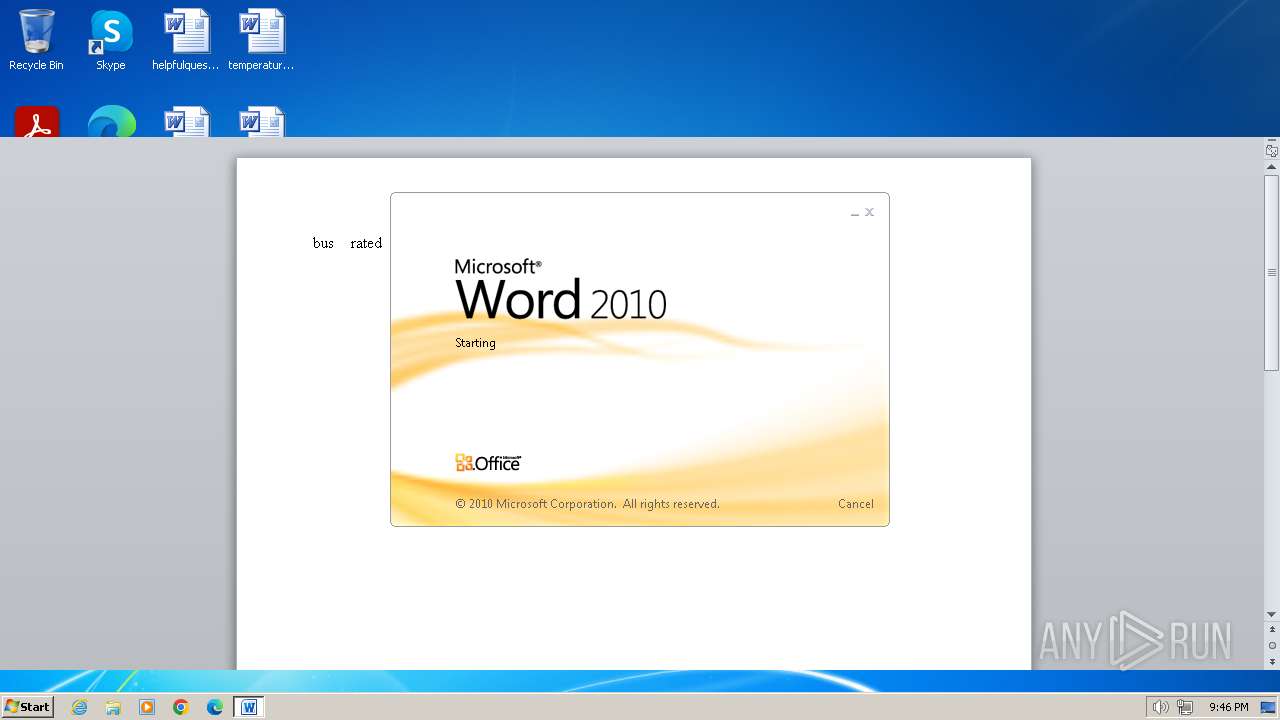Image resolution: width=1280 pixels, height=720 pixels.
Task: Click the vertical scrollbar down arrow
Action: pos(1272,615)
